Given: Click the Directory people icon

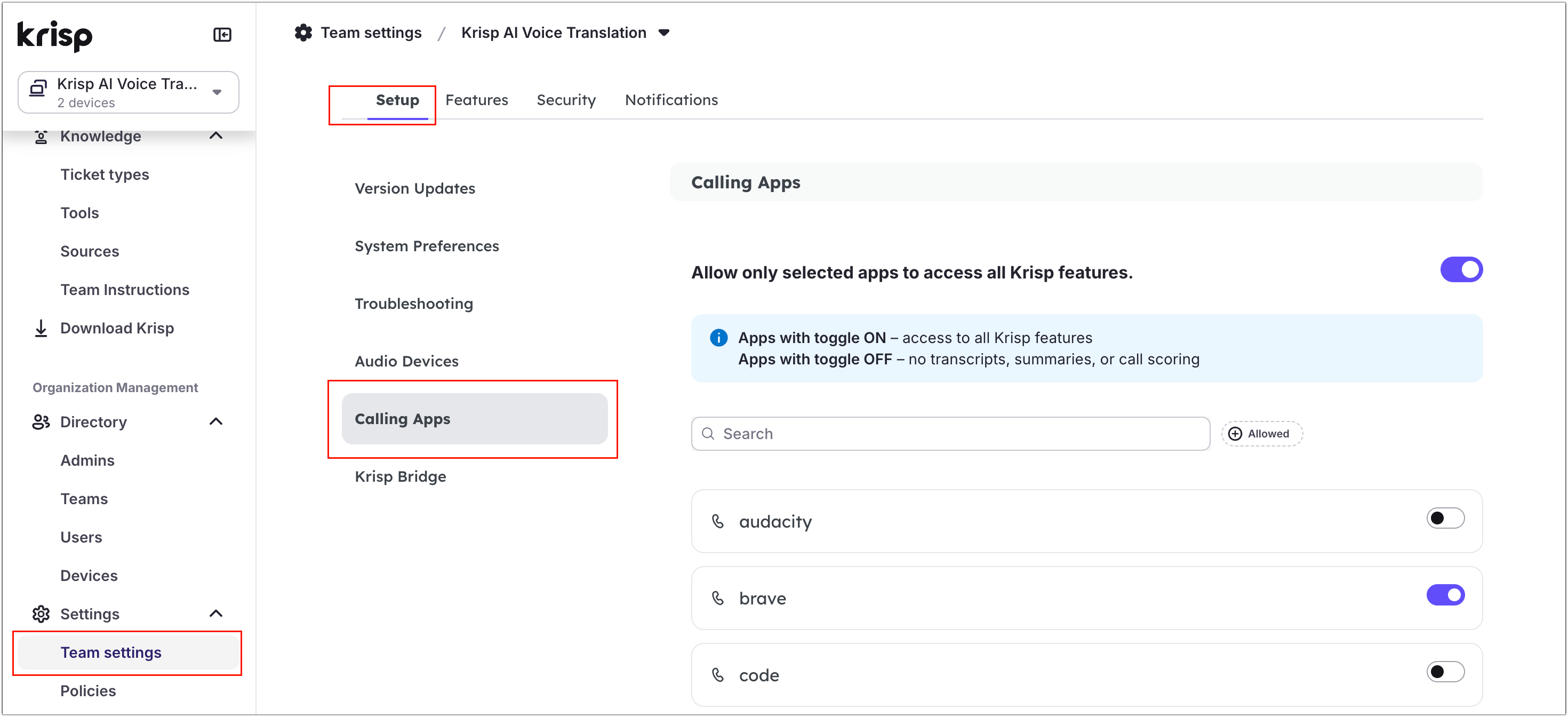Looking at the screenshot, I should pyautogui.click(x=41, y=422).
